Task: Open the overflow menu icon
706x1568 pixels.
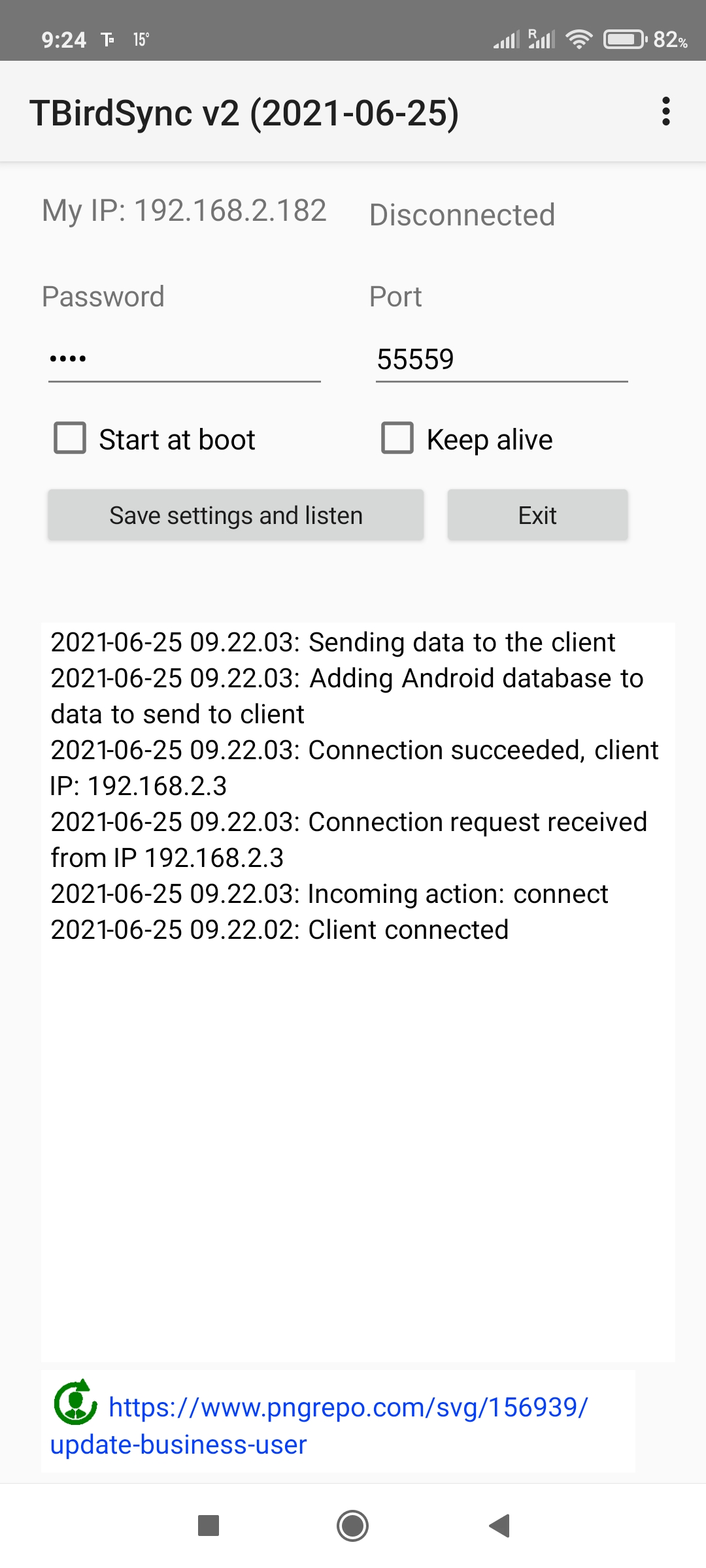Action: coord(667,112)
